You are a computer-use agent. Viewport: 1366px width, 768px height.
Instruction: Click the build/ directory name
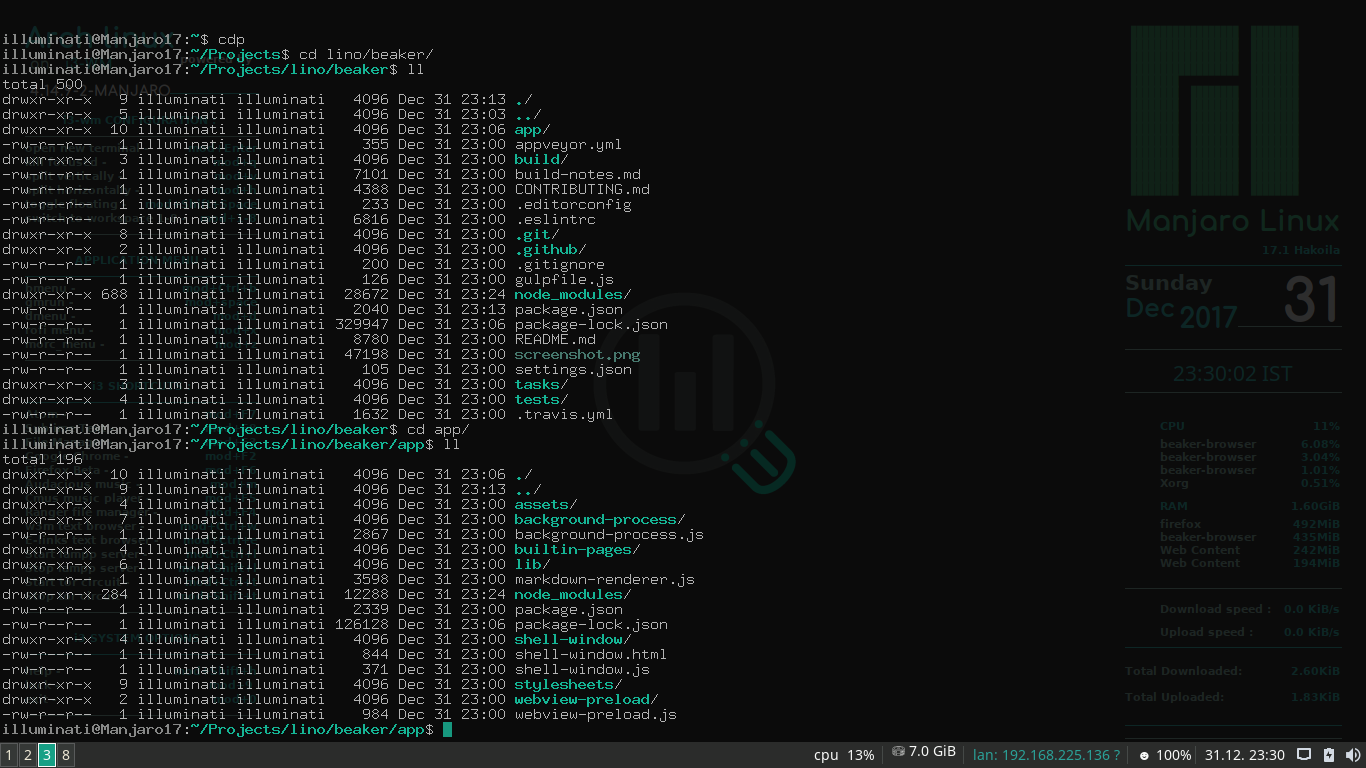(x=541, y=160)
